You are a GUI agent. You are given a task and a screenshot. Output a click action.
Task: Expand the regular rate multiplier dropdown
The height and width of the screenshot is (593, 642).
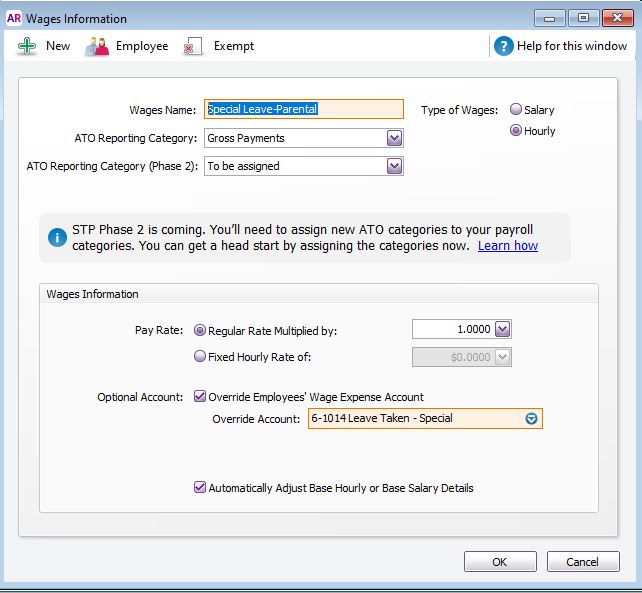coord(502,330)
